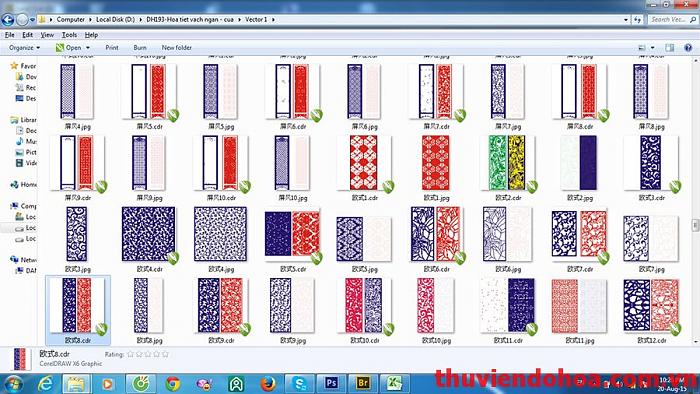Expand the Organize dropdown
700x394 pixels.
point(25,47)
